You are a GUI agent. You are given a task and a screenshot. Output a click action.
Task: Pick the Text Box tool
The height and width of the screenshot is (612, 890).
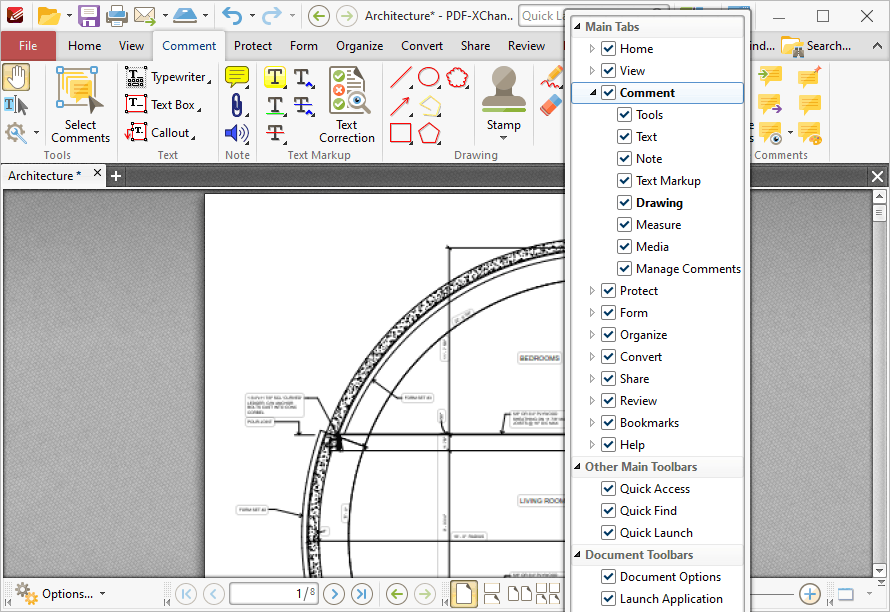tap(163, 104)
